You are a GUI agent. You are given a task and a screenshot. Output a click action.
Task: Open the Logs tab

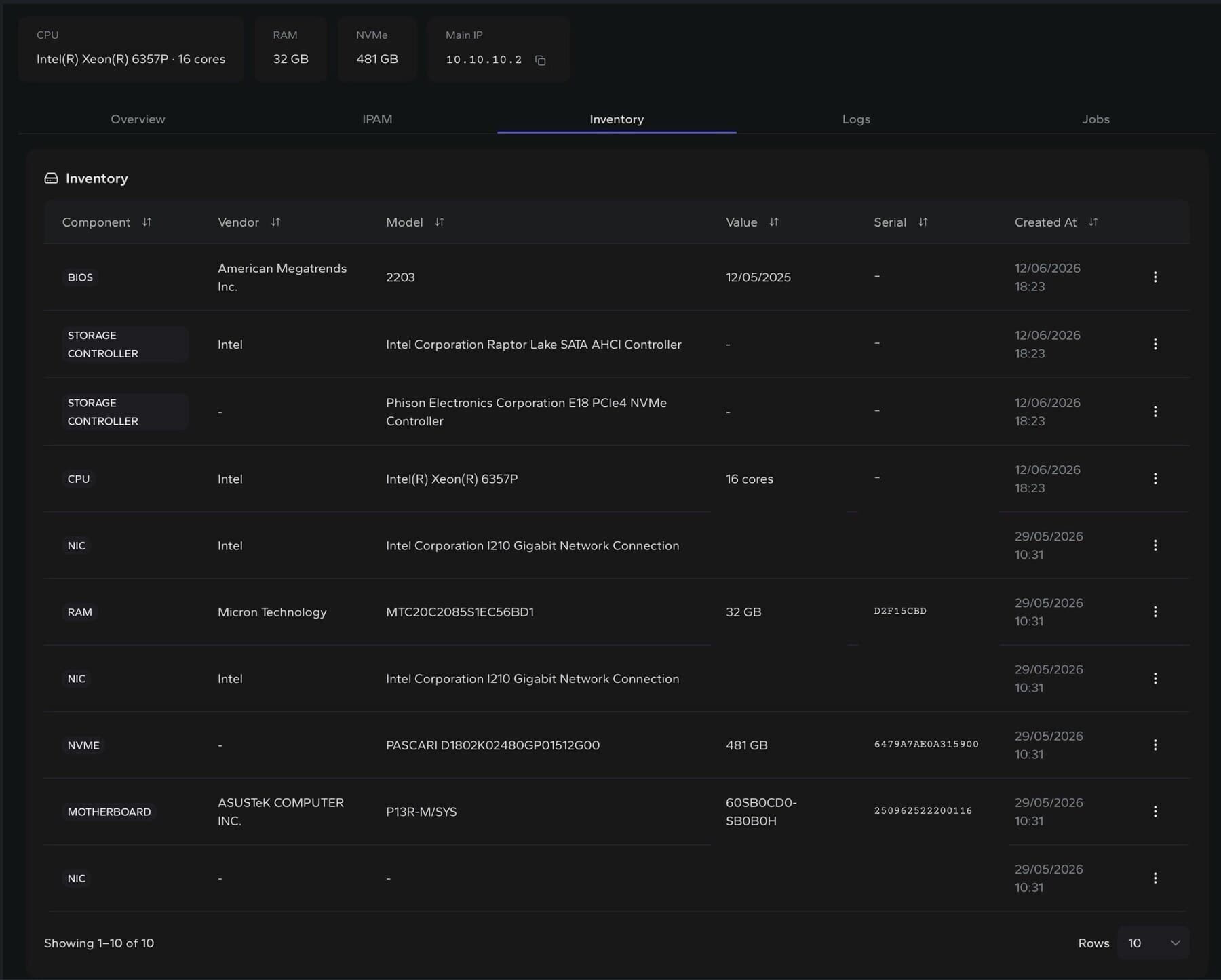(856, 119)
